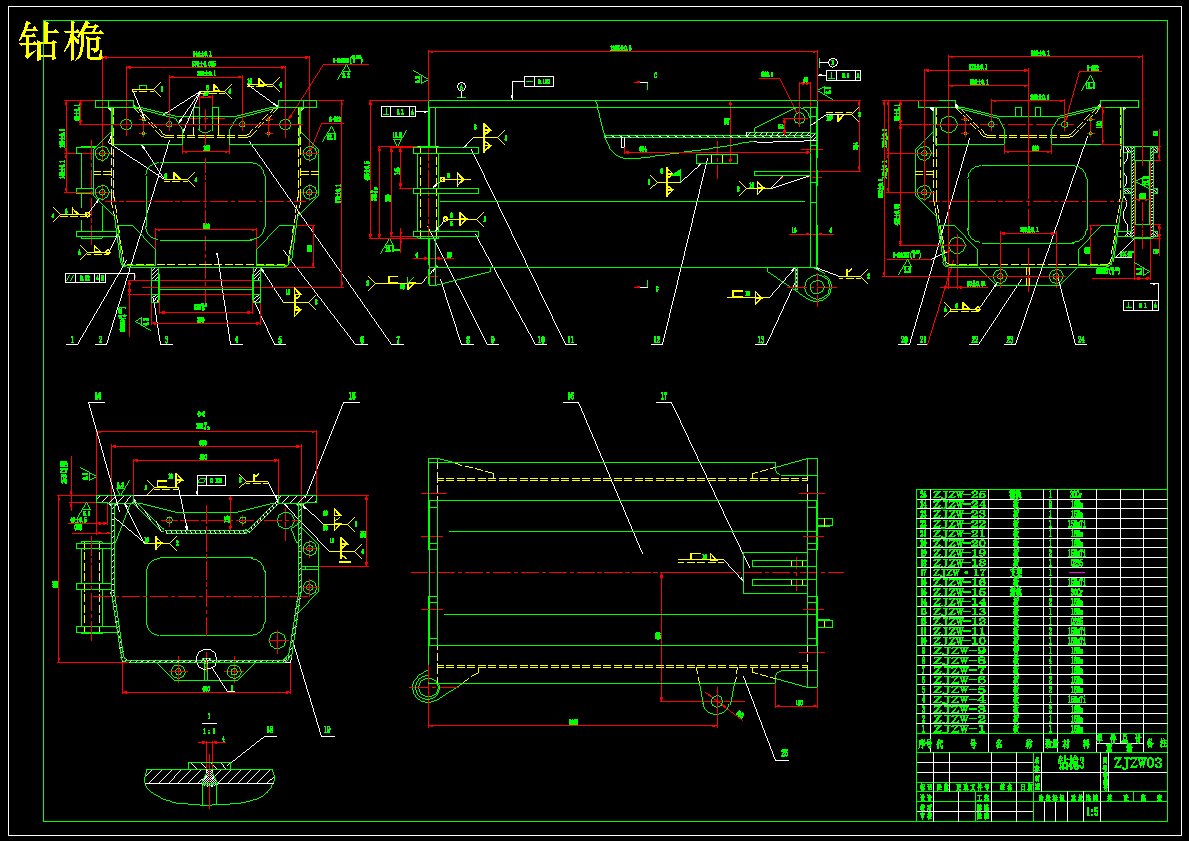Select parts list cell ZJZW-11
Image resolution: width=1189 pixels, height=841 pixels.
[960, 631]
